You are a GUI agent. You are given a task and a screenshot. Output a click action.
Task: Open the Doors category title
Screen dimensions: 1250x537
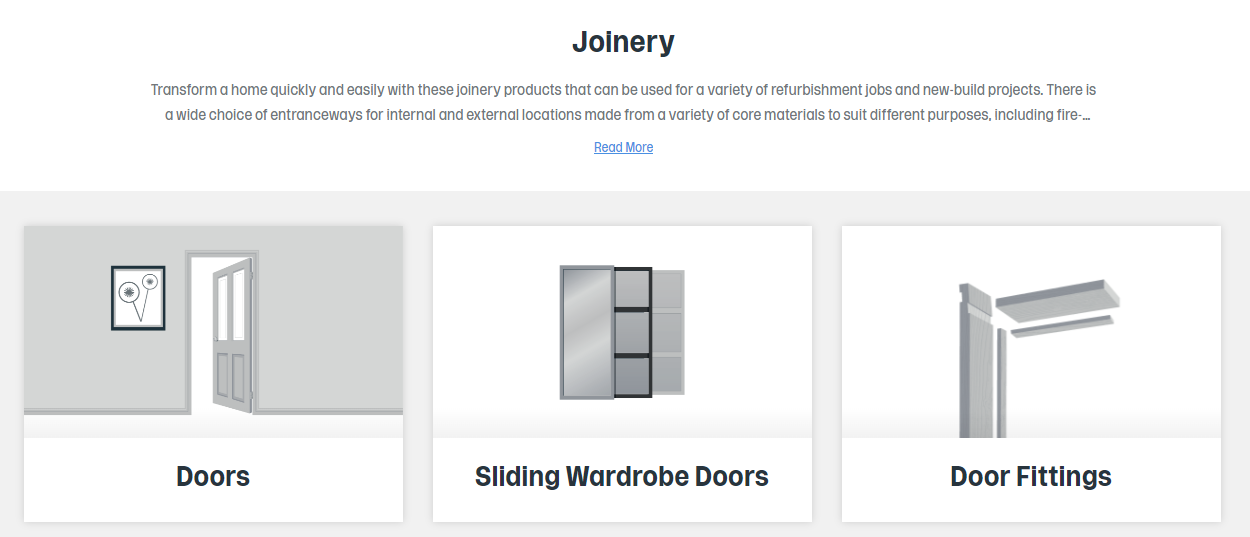pyautogui.click(x=213, y=476)
